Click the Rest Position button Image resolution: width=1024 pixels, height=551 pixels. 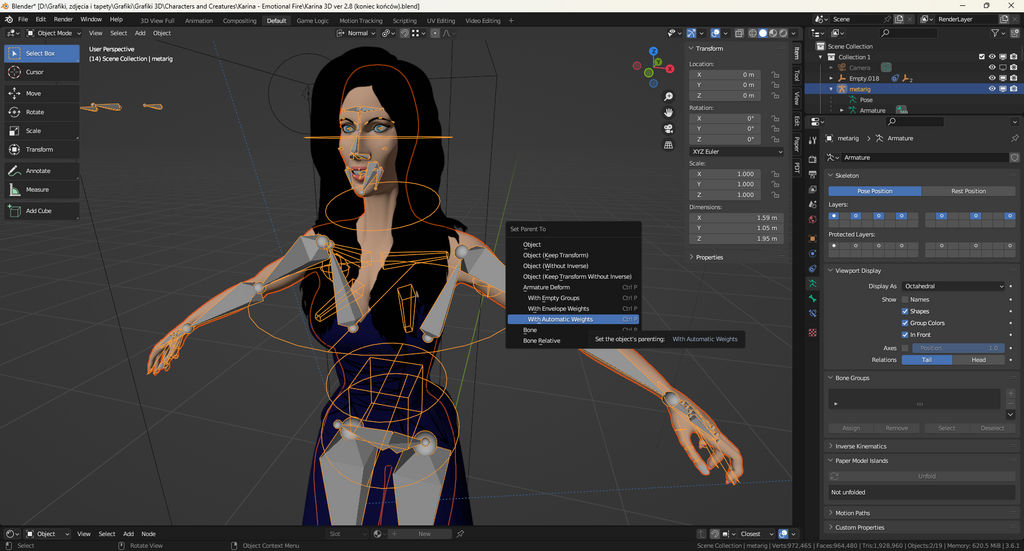[x=967, y=191]
